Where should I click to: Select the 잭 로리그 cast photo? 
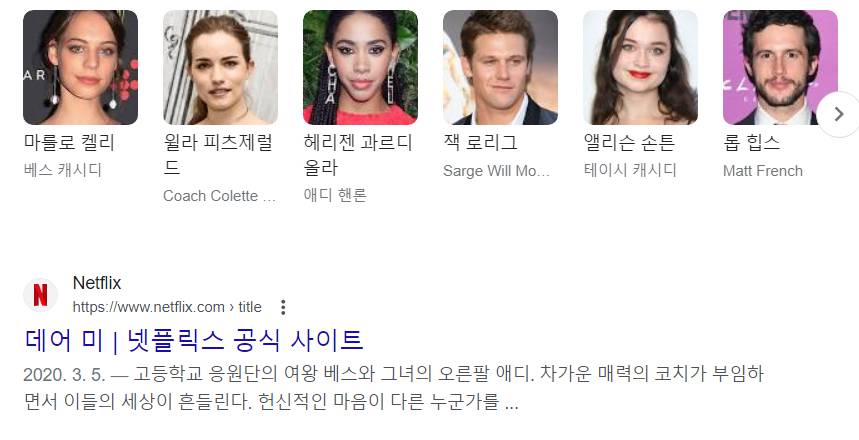(x=500, y=67)
